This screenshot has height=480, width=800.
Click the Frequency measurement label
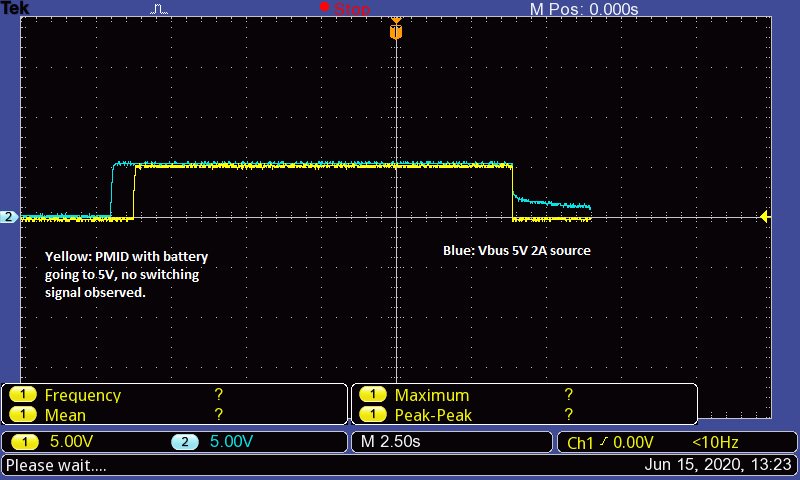[83, 395]
